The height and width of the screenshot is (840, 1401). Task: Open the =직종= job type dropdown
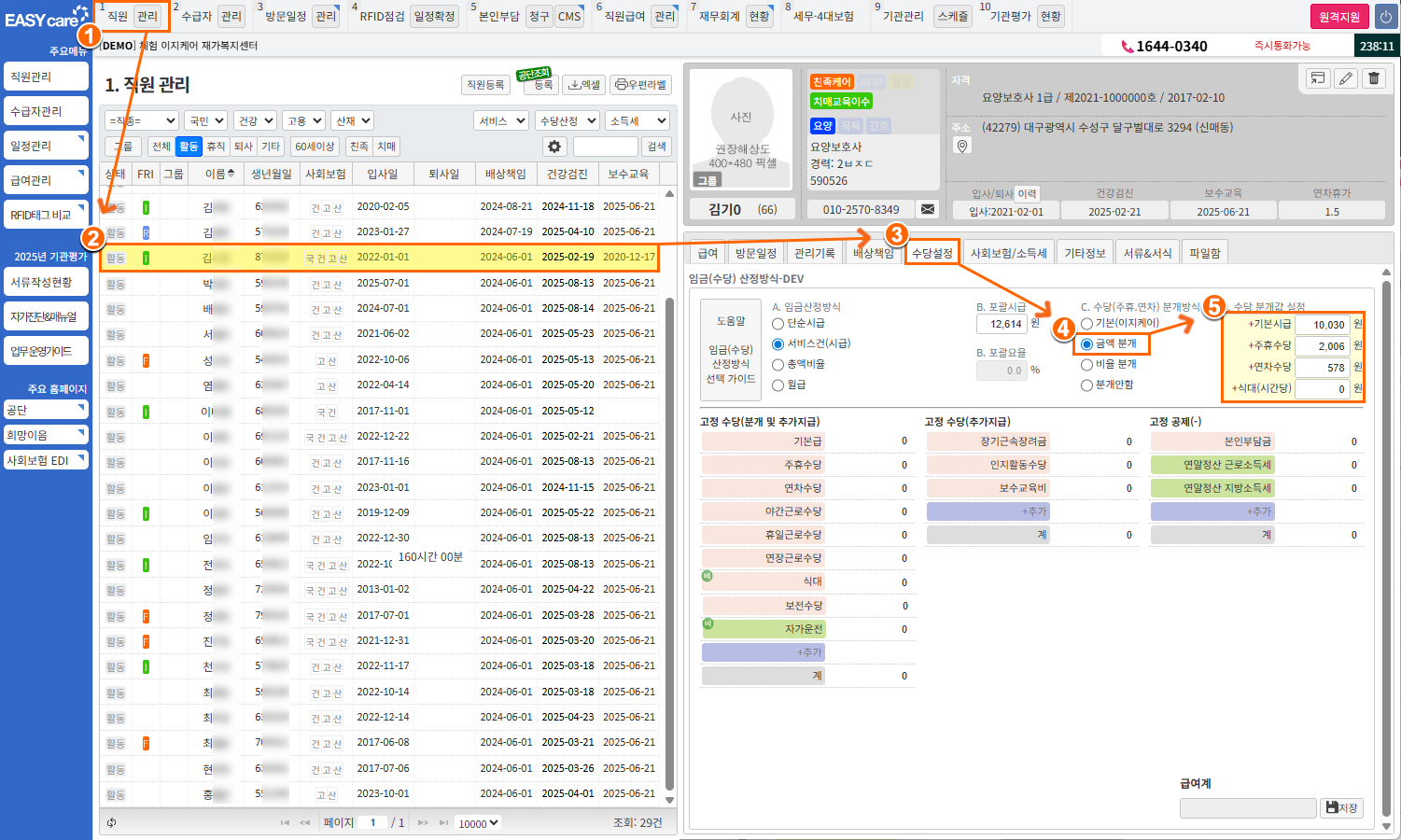pos(142,120)
